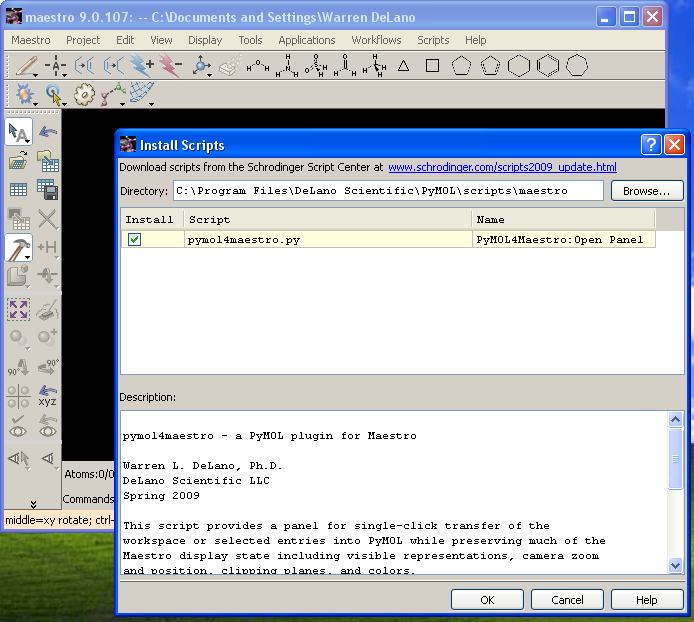Select the Add hydrogens +H tool
The height and width of the screenshot is (622, 694).
pos(47,247)
